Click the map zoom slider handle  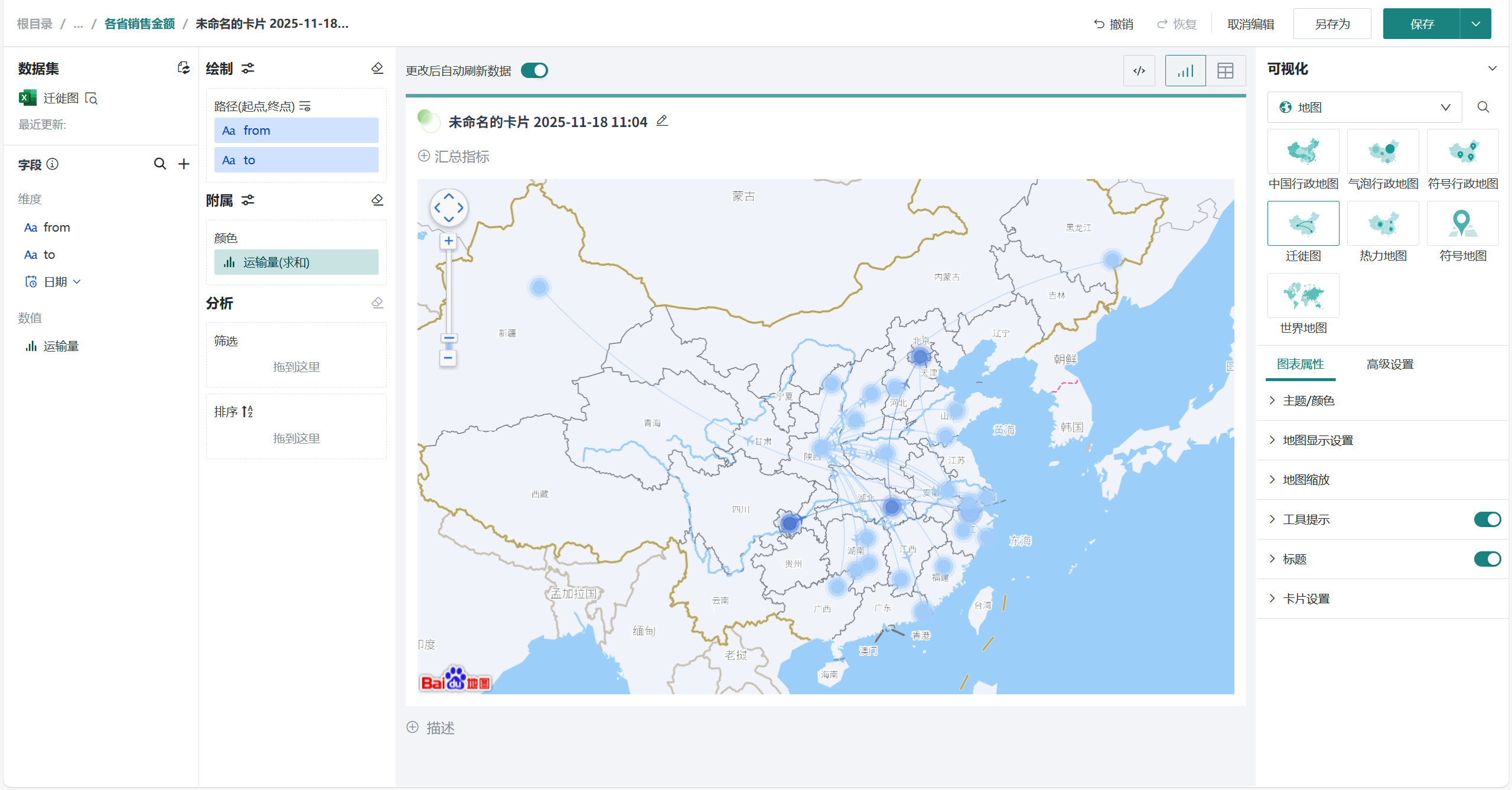click(448, 339)
